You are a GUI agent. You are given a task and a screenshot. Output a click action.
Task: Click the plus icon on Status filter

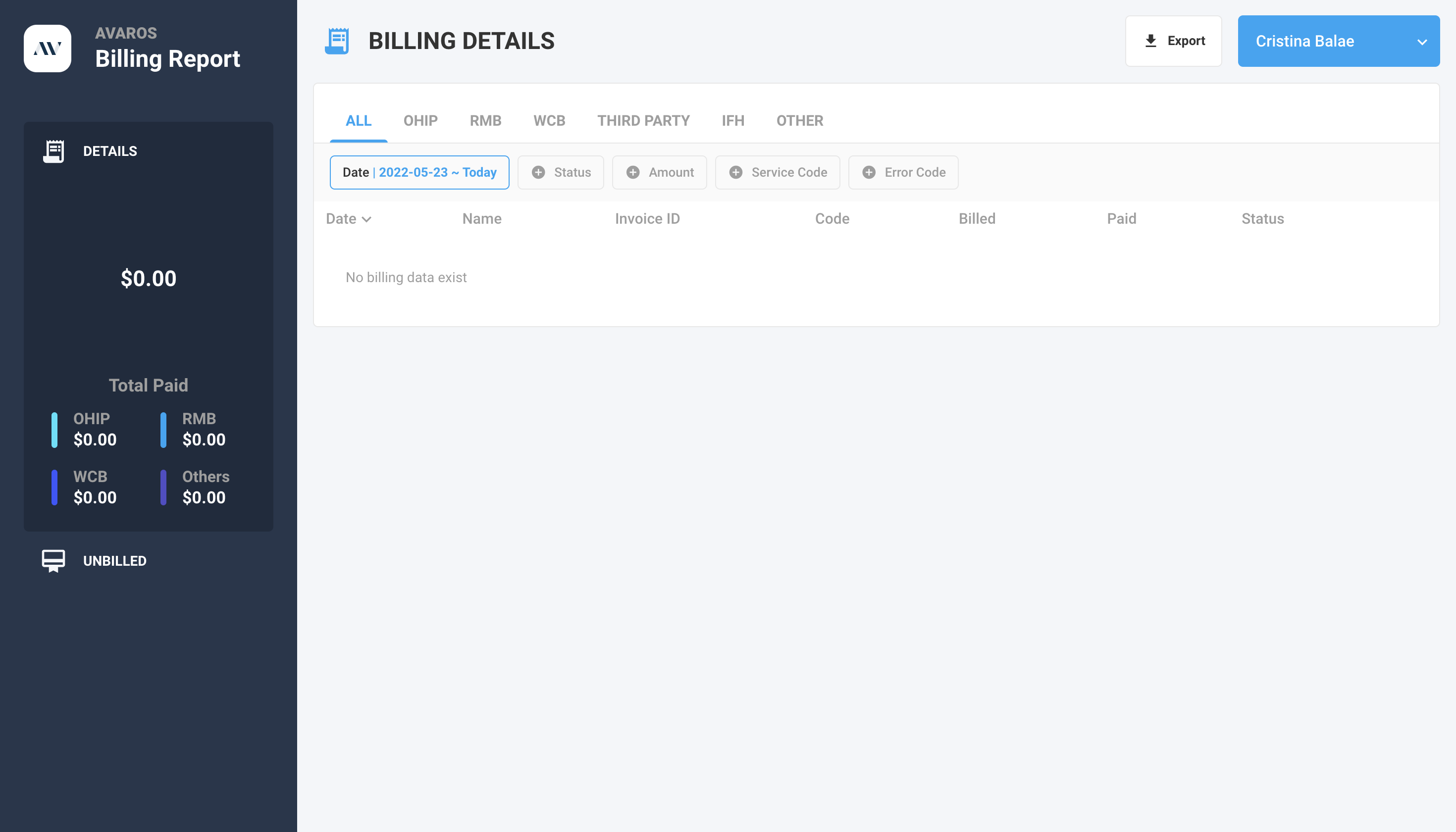coord(539,172)
